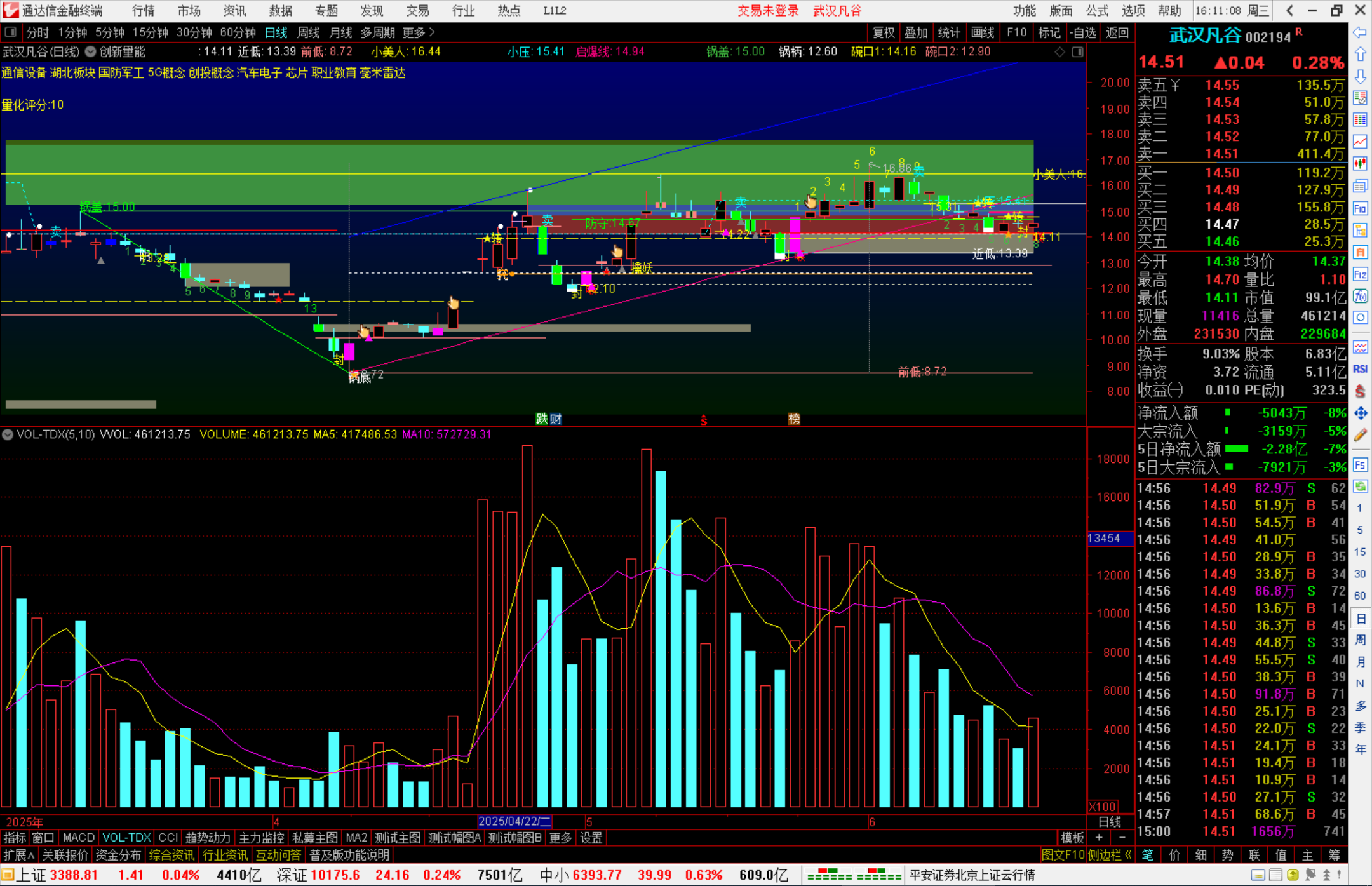This screenshot has width=1372, height=886.
Task: Click the 综合资讯 link
Action: pyautogui.click(x=171, y=855)
